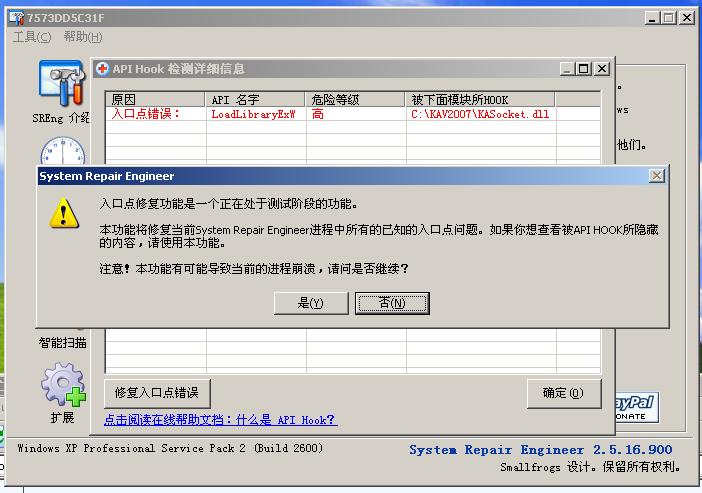Close the 7573DD5C31F main window
The image size is (702, 493).
pos(687,18)
